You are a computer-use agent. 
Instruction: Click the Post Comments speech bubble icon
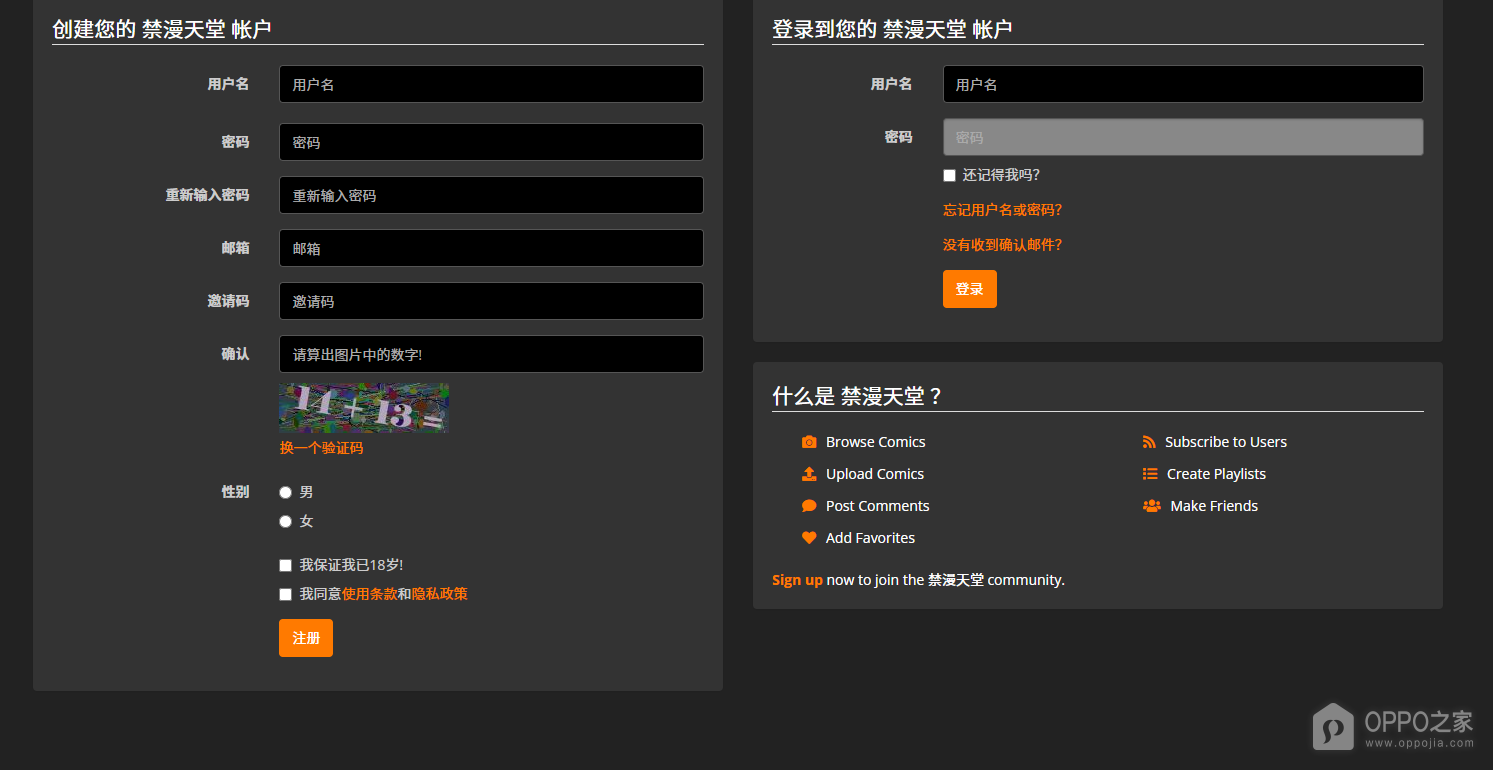pos(809,506)
